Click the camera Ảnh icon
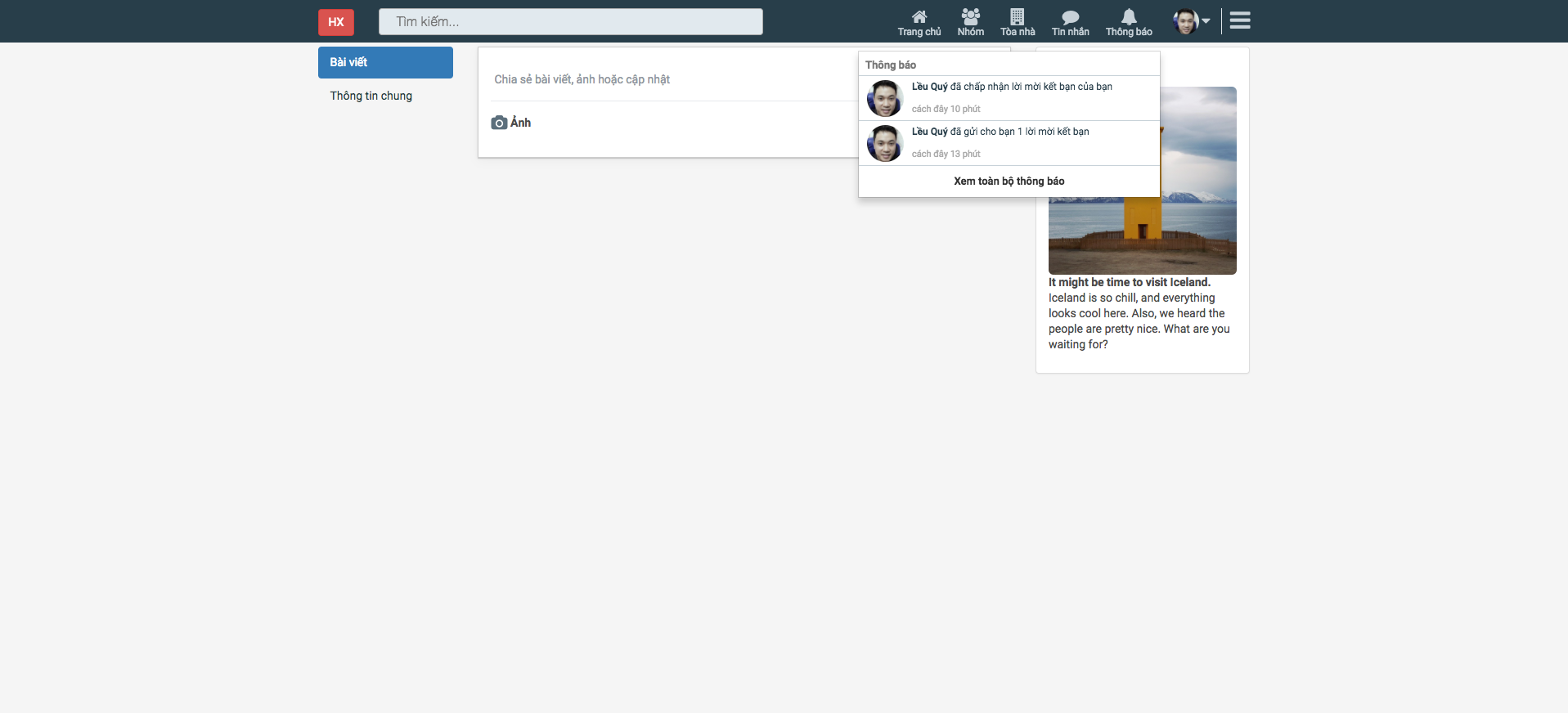 499,123
